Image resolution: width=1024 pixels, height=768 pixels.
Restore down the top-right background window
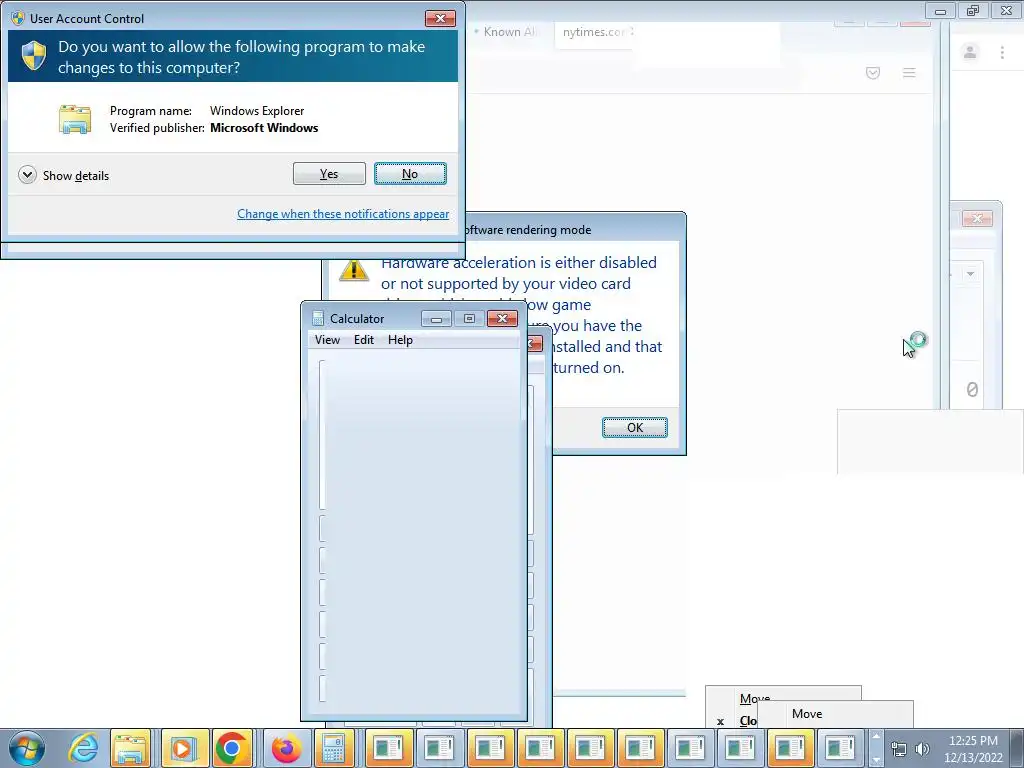(973, 11)
